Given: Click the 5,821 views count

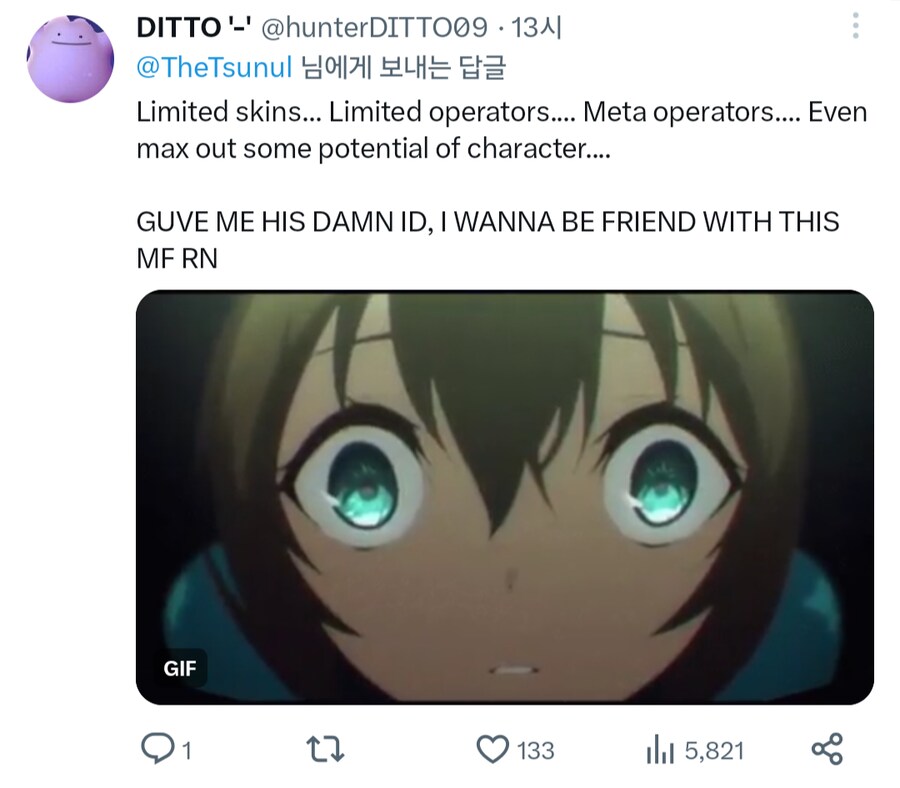Looking at the screenshot, I should coord(714,751).
